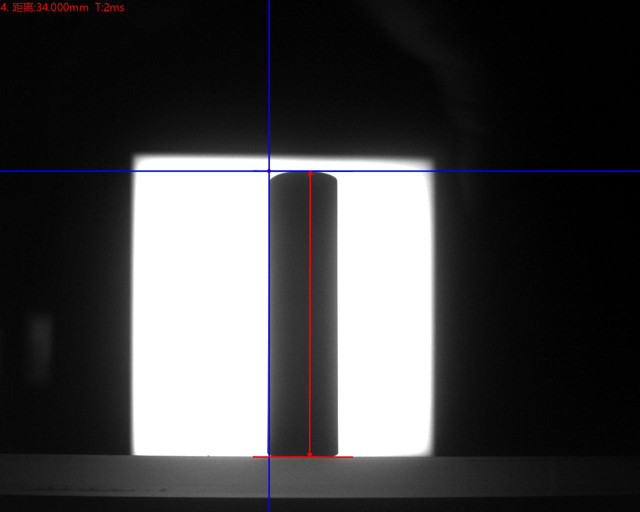The width and height of the screenshot is (640, 512).
Task: Click the top-left corner of the backlight panel
Action: click(x=138, y=158)
